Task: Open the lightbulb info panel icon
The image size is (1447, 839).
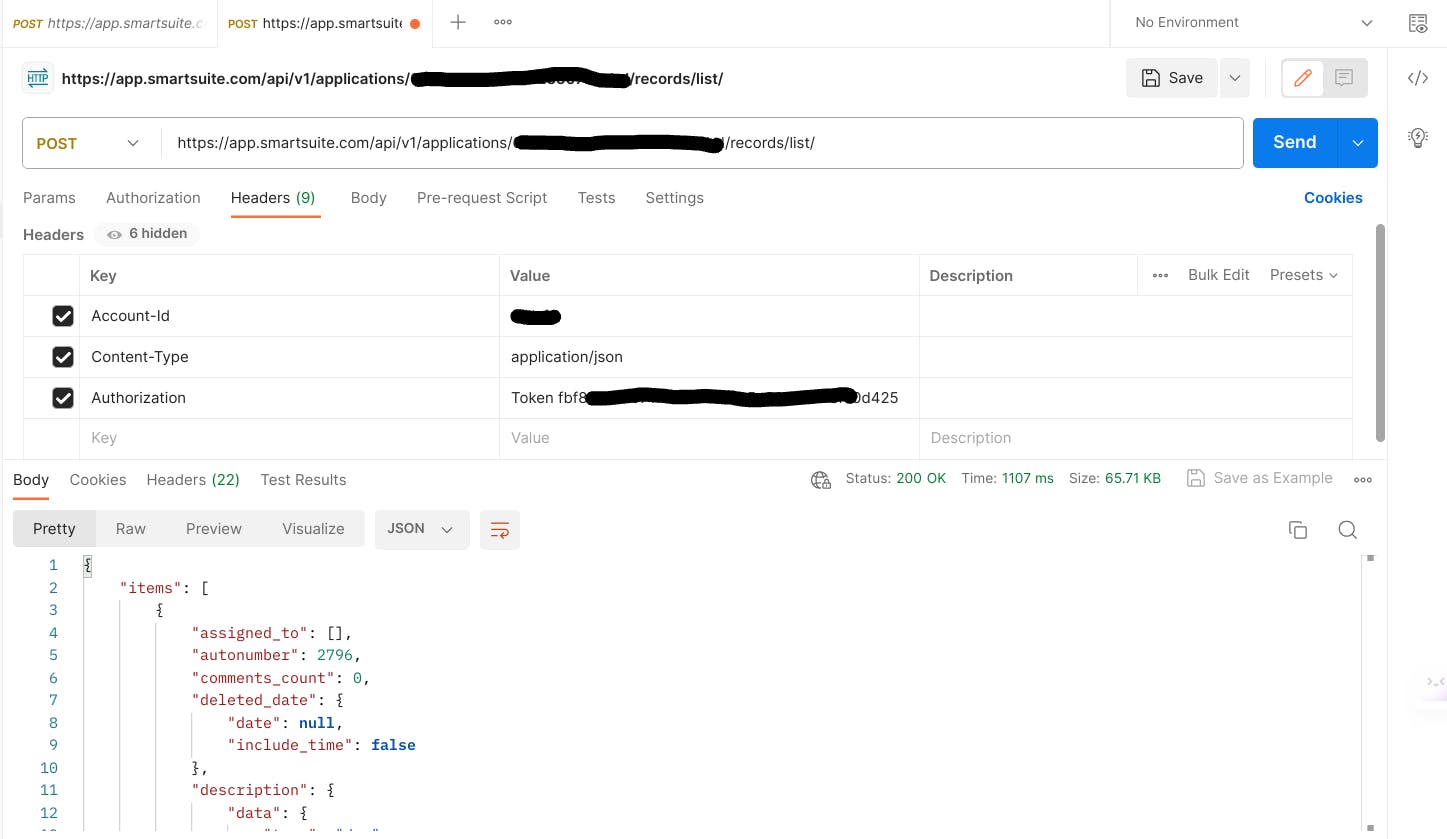Action: (x=1418, y=138)
